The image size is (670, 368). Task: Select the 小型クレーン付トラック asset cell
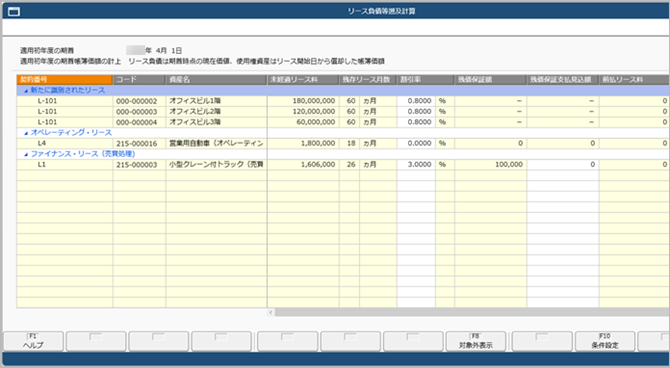[x=216, y=165]
